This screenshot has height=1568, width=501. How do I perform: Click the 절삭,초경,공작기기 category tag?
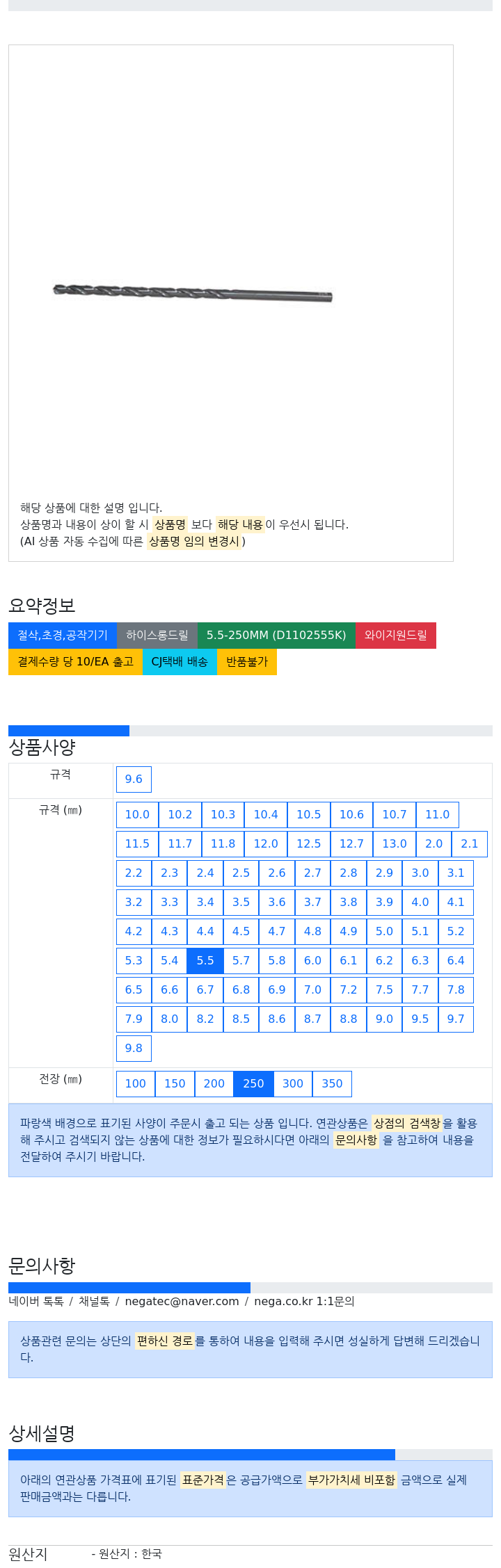(63, 635)
